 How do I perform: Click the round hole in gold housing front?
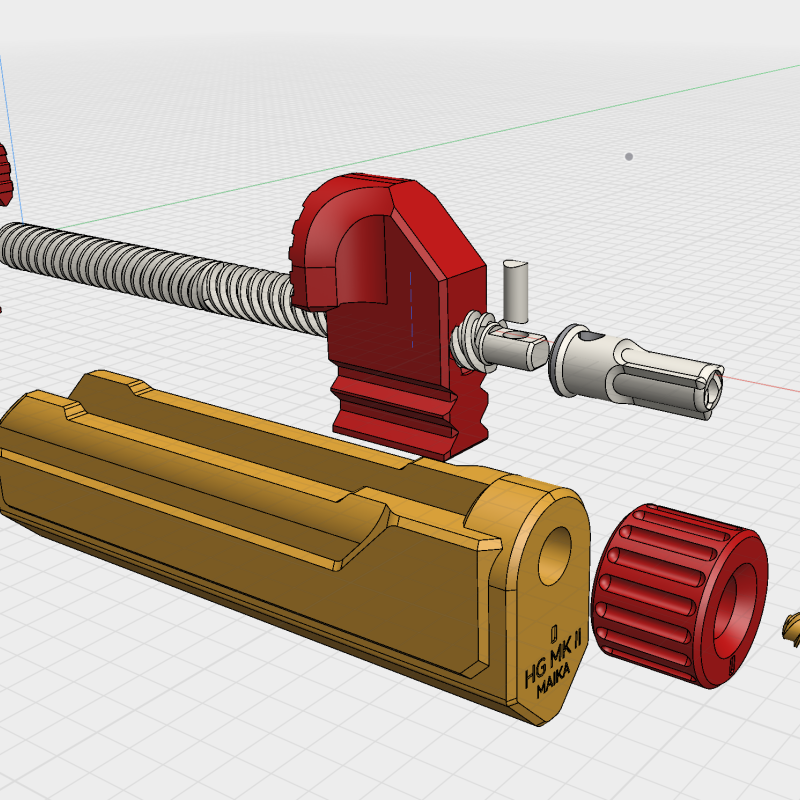[555, 553]
